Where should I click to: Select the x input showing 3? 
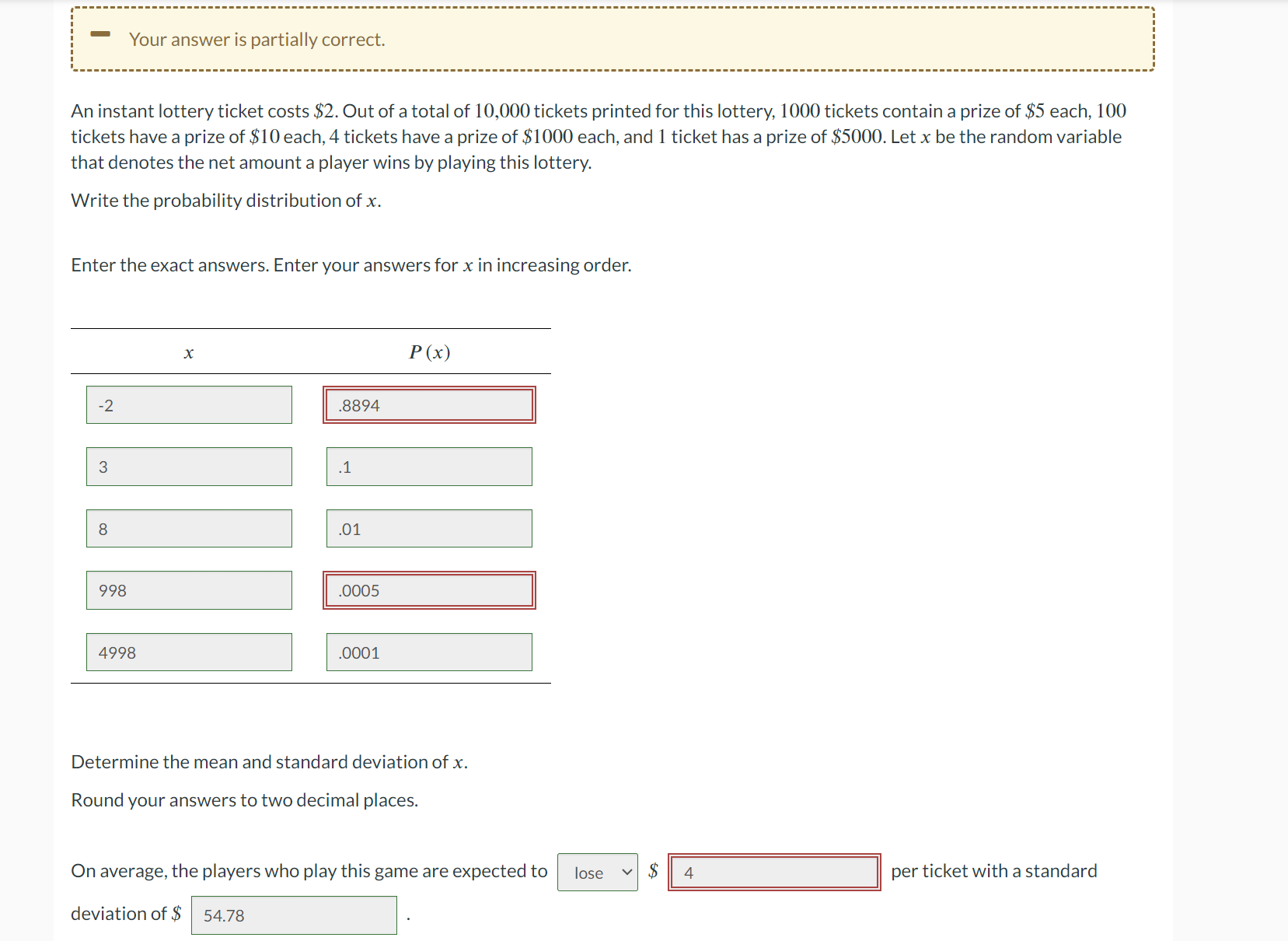(188, 466)
